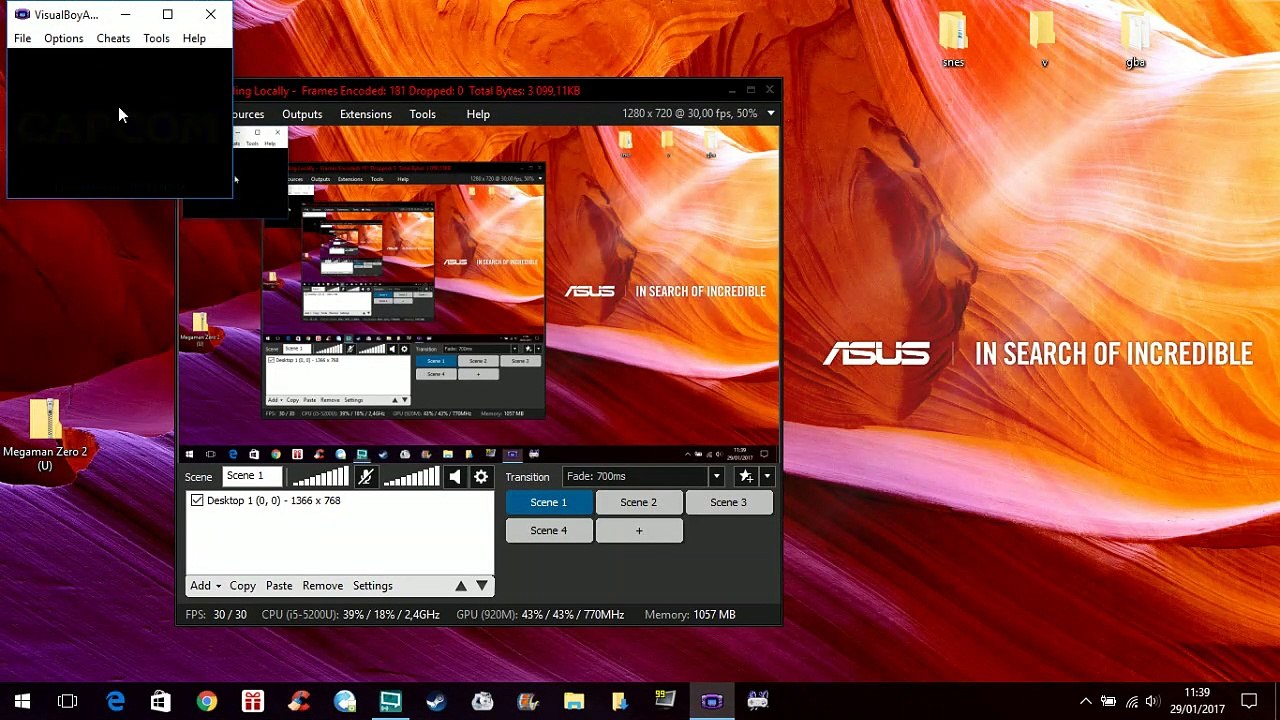Launch Google Chrome from taskbar
Viewport: 1280px width, 720px height.
click(206, 701)
